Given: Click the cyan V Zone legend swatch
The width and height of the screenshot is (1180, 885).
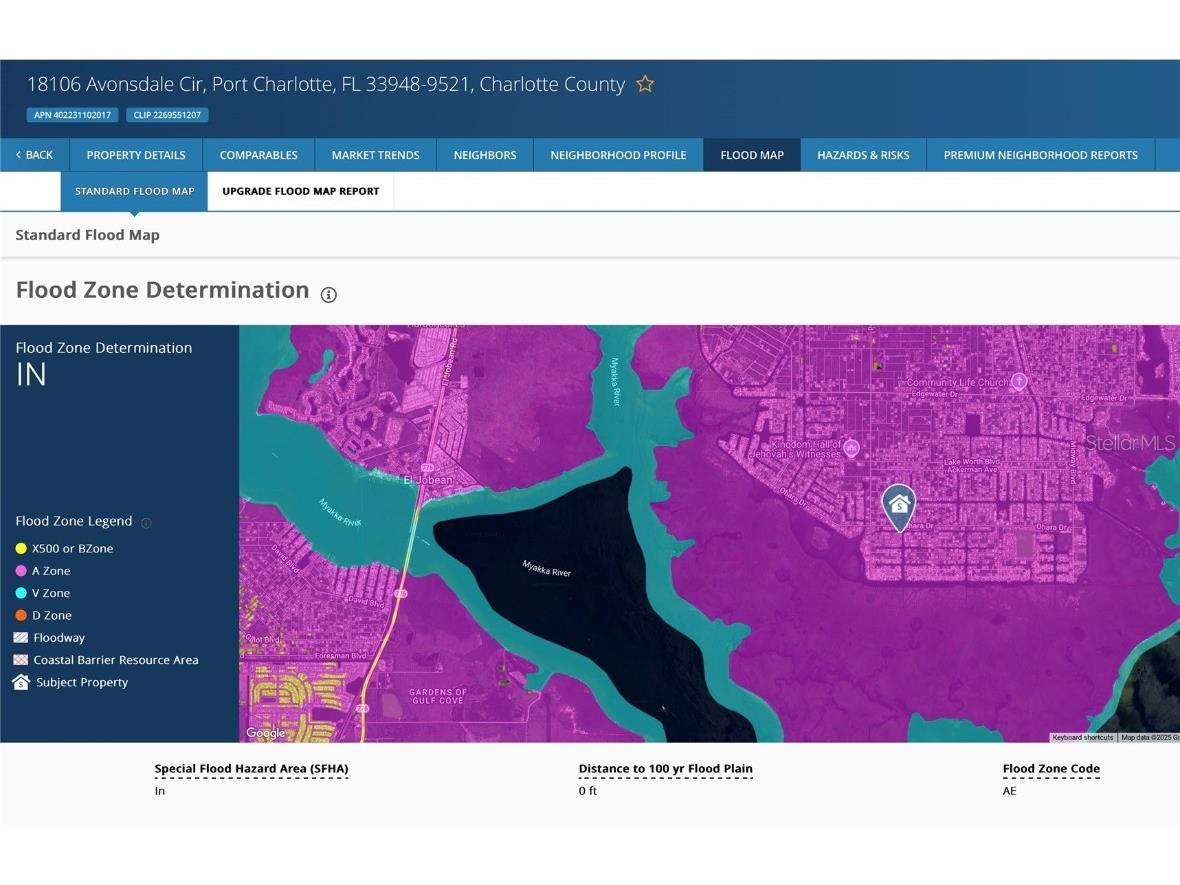Looking at the screenshot, I should point(21,593).
